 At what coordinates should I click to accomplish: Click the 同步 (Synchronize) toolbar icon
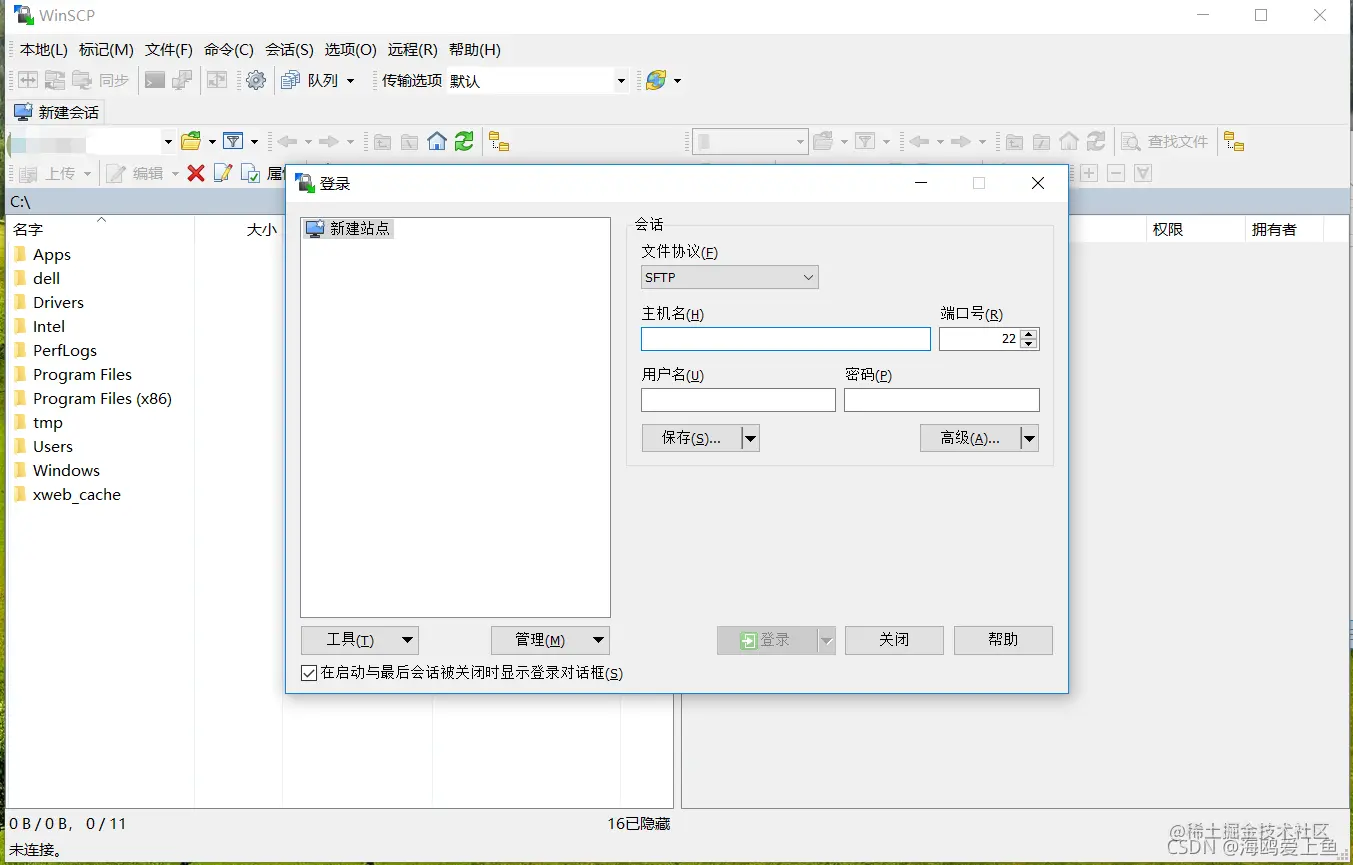114,80
